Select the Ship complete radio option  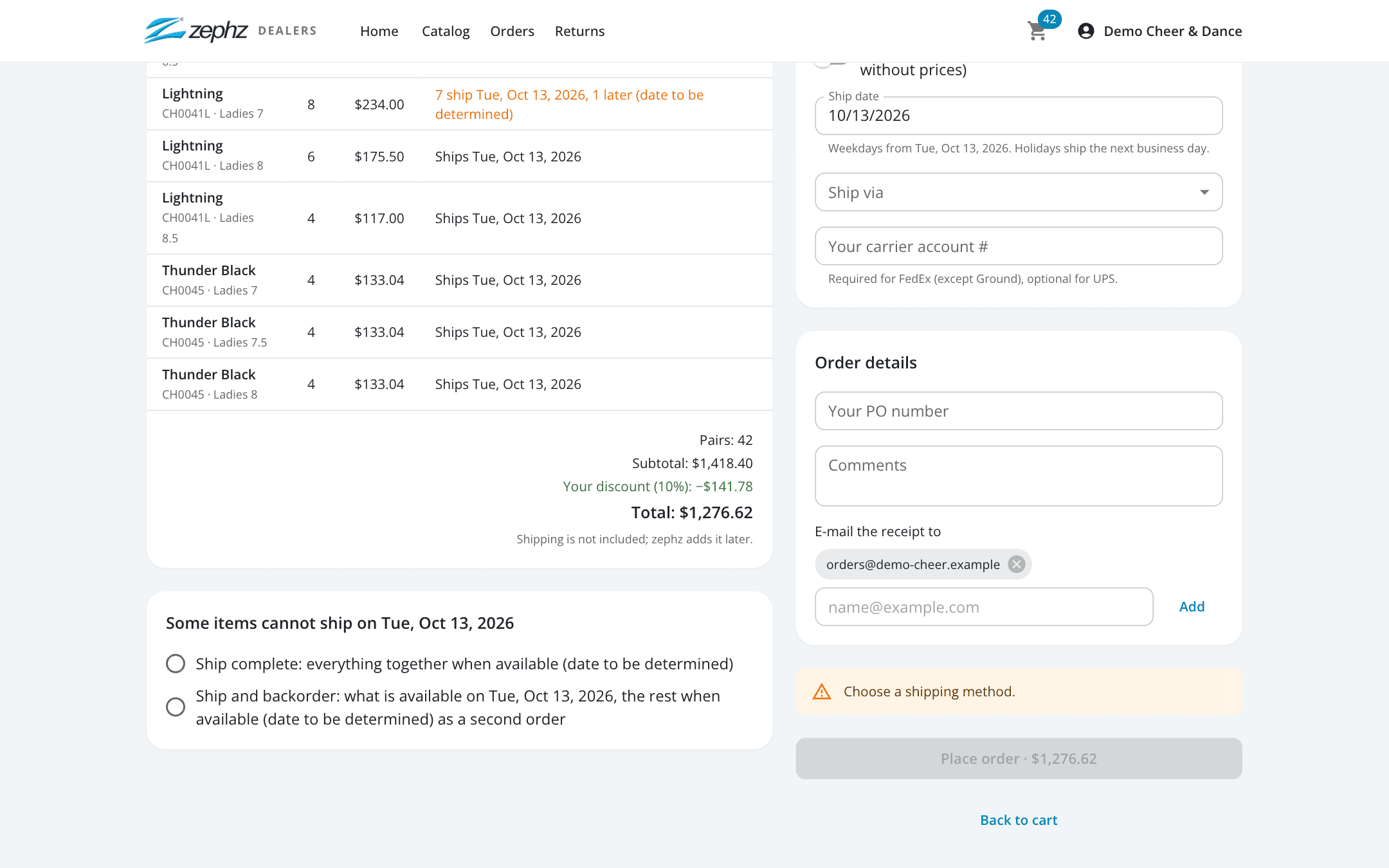(x=176, y=664)
